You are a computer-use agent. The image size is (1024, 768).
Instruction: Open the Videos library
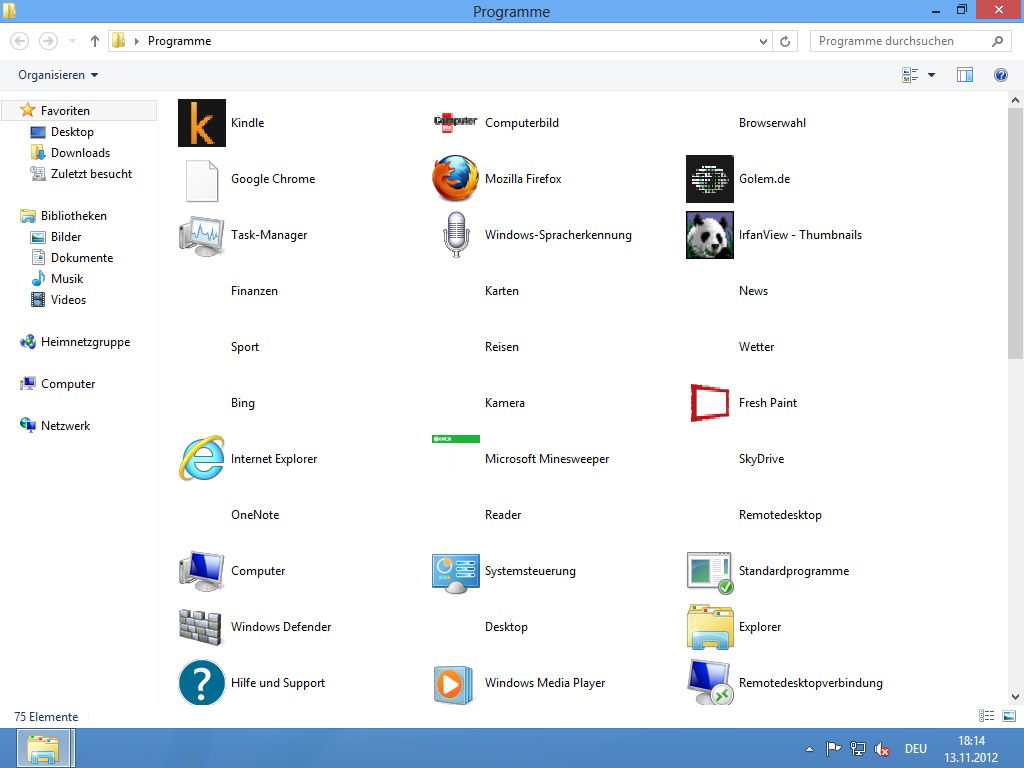click(68, 299)
